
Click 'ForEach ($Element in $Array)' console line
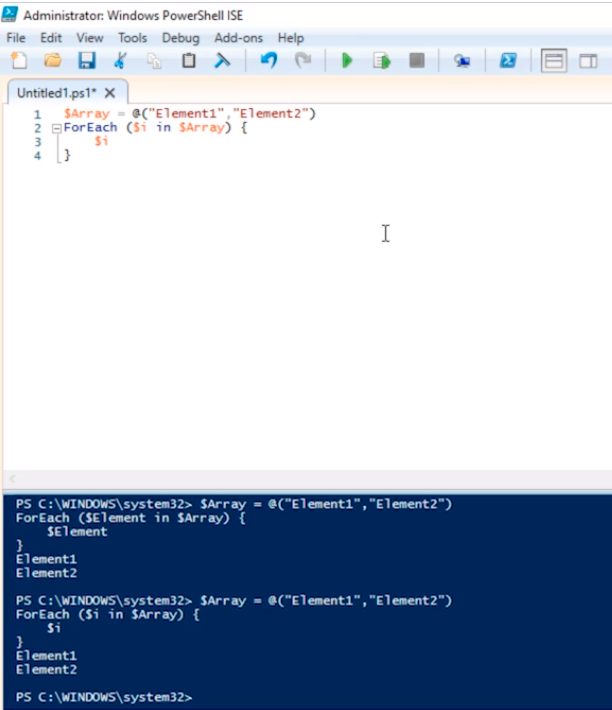tap(130, 518)
